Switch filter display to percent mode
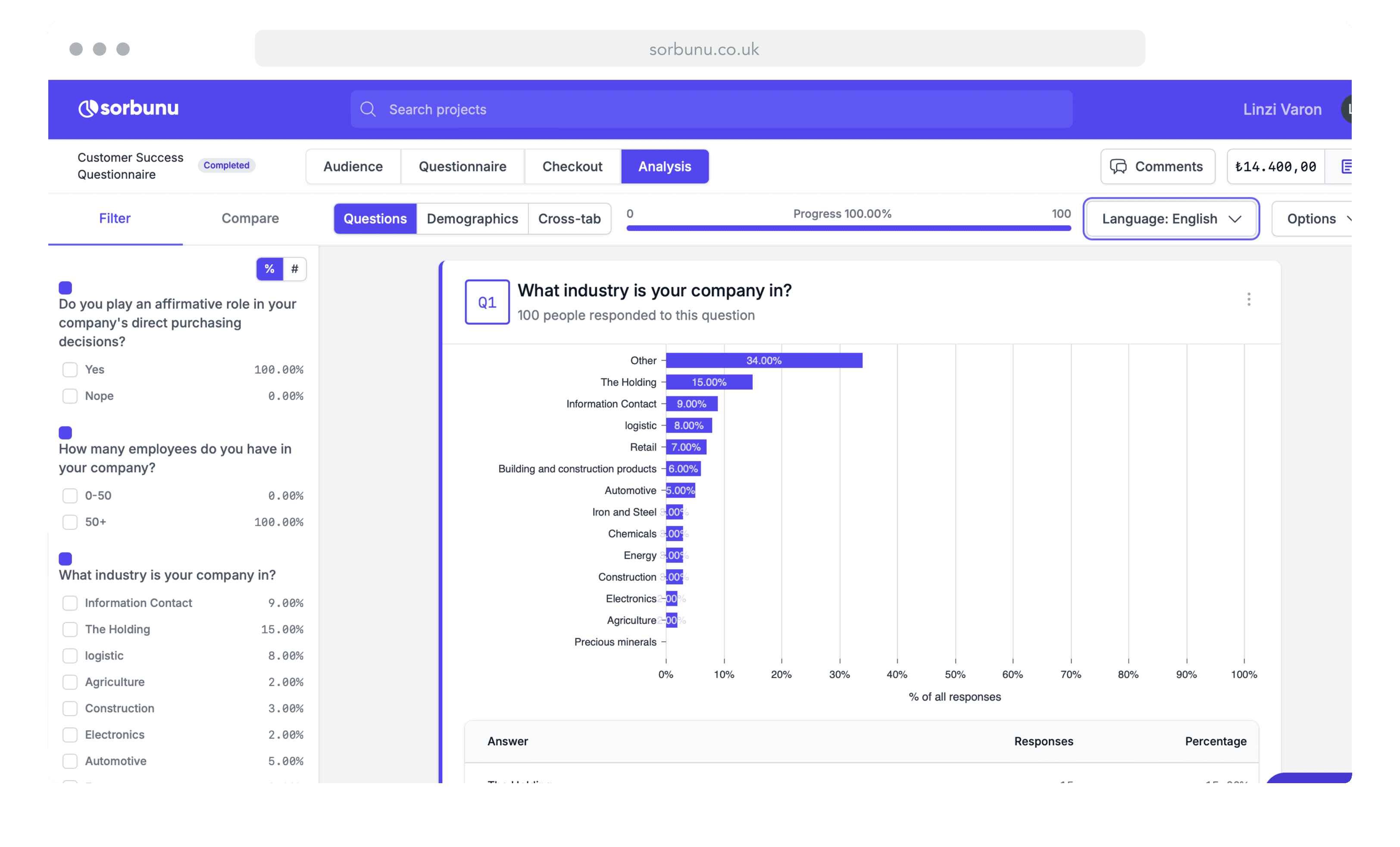 [269, 269]
